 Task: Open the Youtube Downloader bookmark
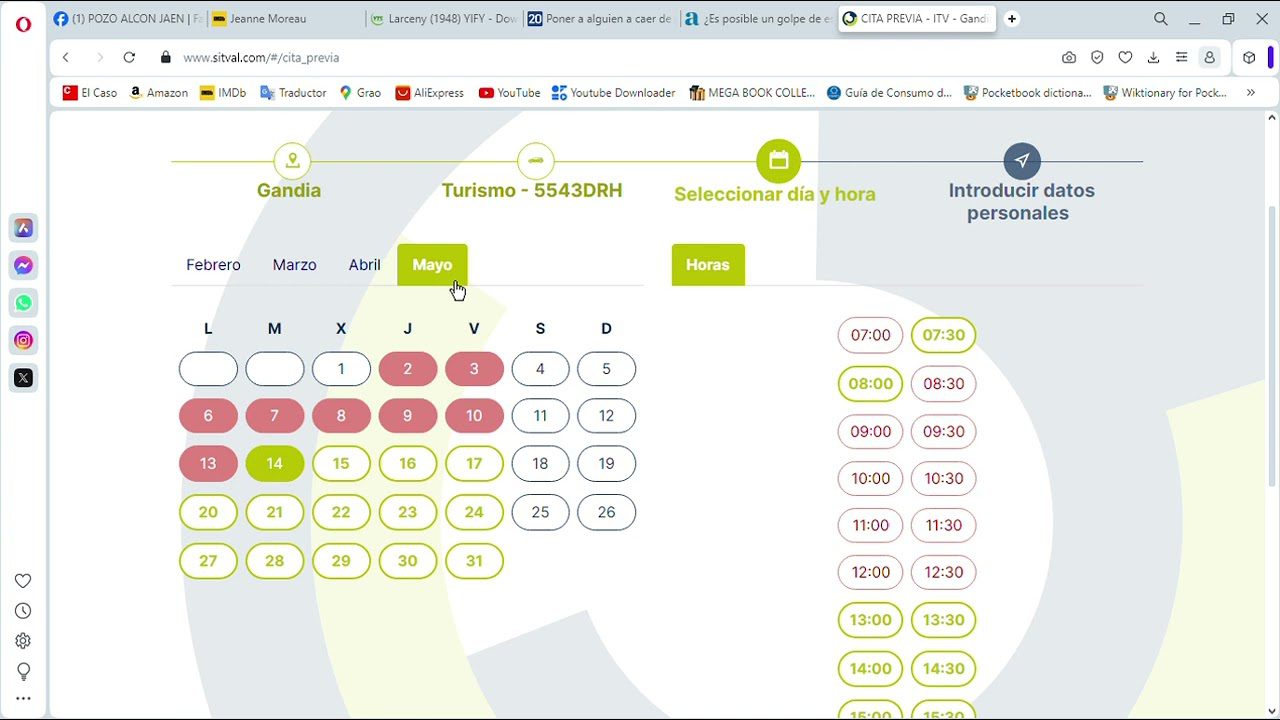pos(614,92)
